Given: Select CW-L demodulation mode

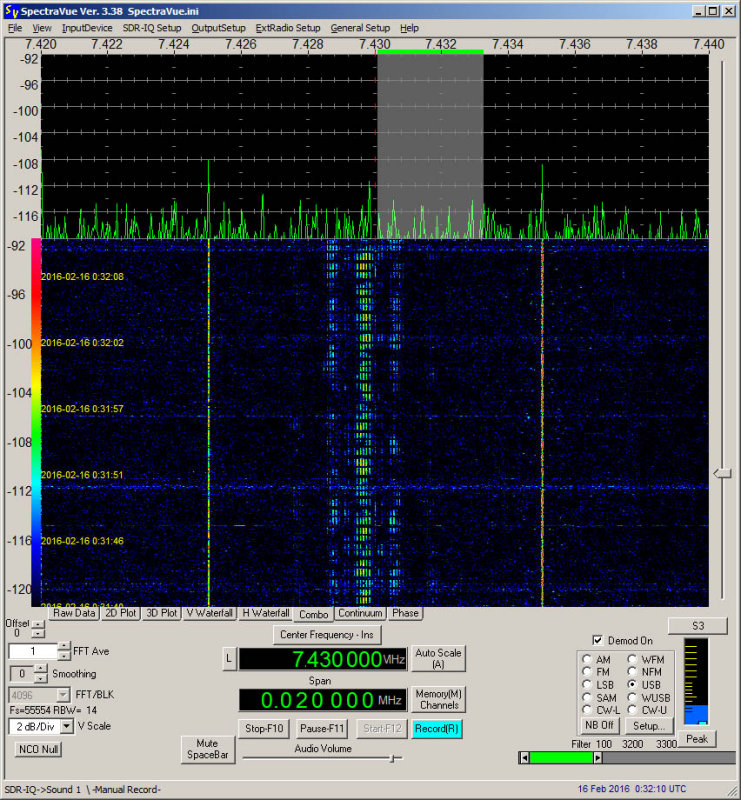Looking at the screenshot, I should pyautogui.click(x=586, y=710).
